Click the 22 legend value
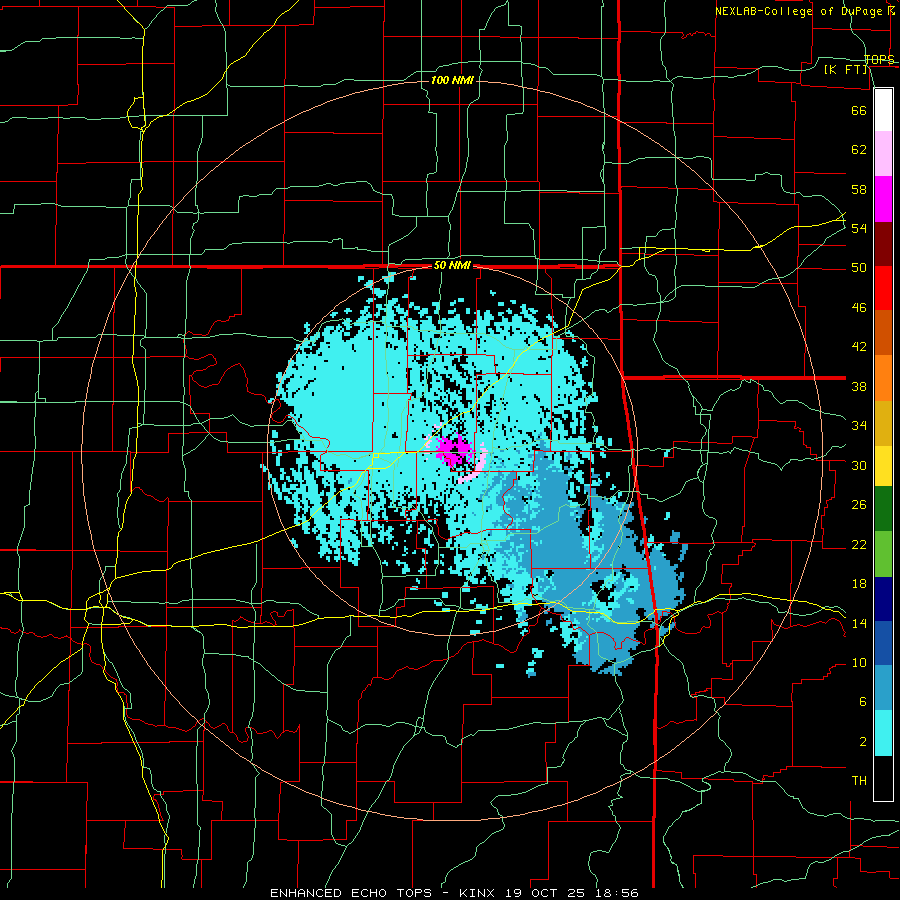Image resolution: width=900 pixels, height=900 pixels. [859, 544]
